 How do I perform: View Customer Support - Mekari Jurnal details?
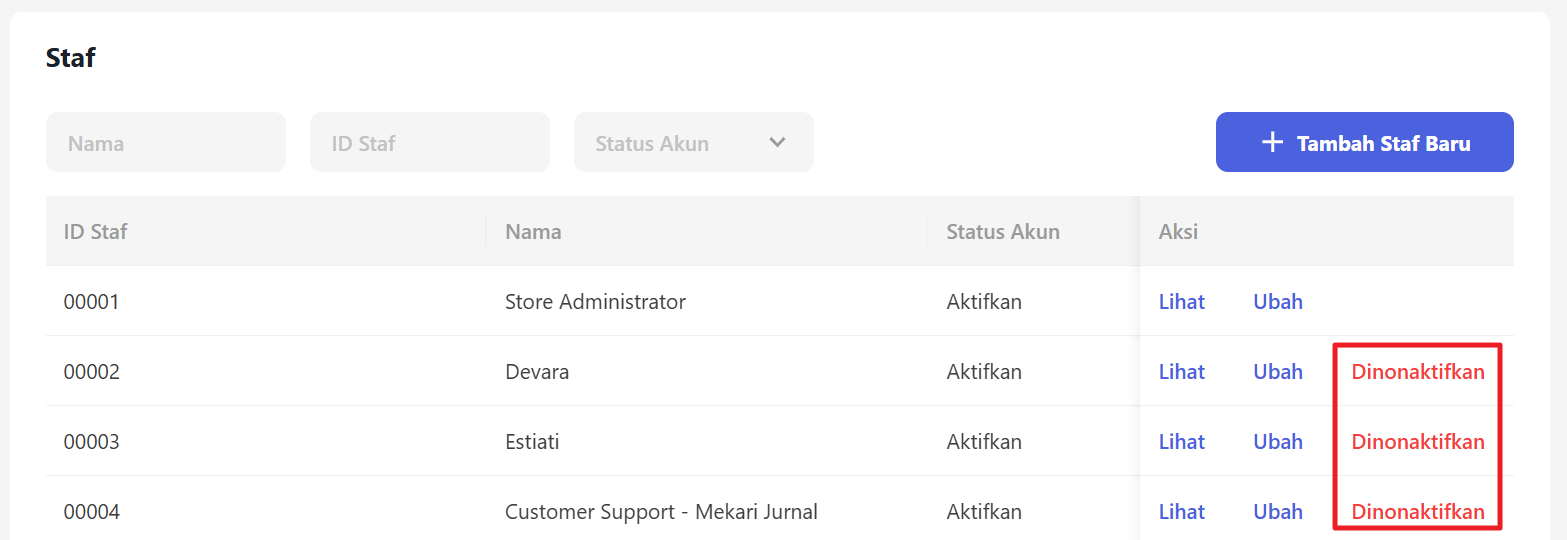click(1181, 512)
